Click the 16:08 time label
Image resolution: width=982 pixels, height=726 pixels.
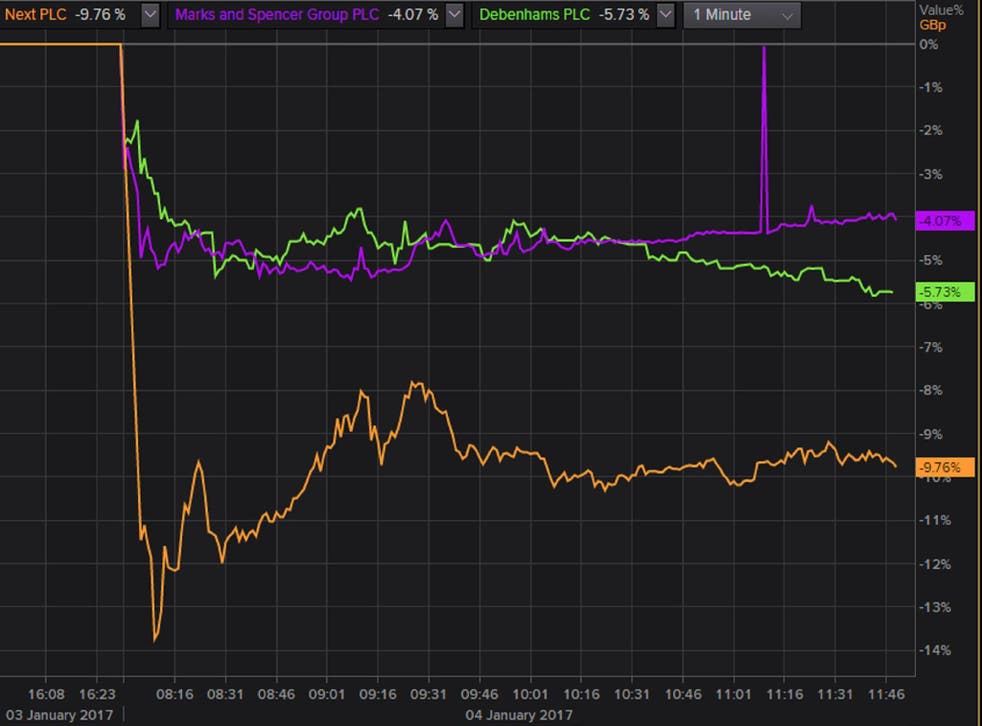coord(46,694)
